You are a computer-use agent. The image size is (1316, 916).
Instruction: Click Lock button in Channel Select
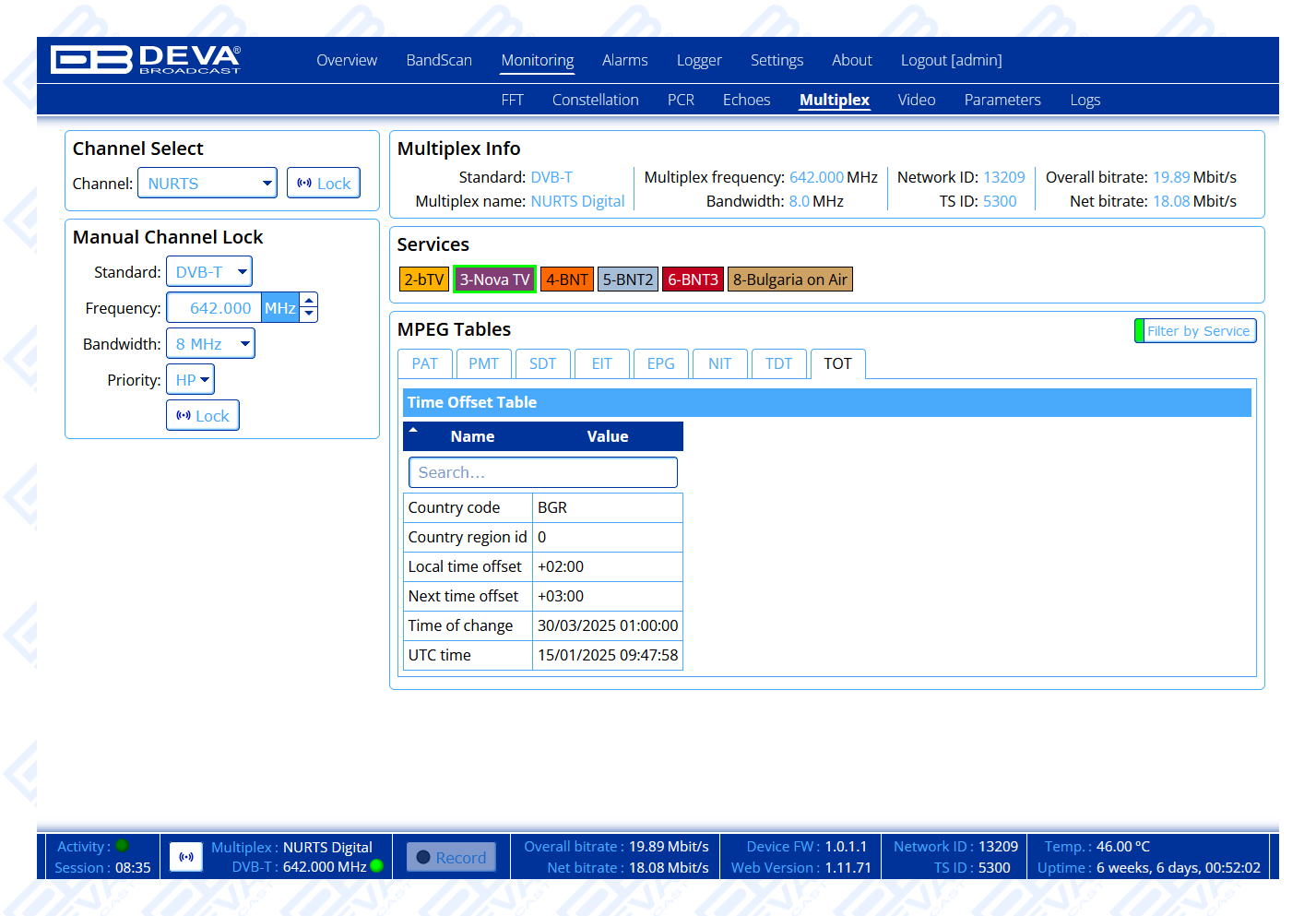[324, 184]
